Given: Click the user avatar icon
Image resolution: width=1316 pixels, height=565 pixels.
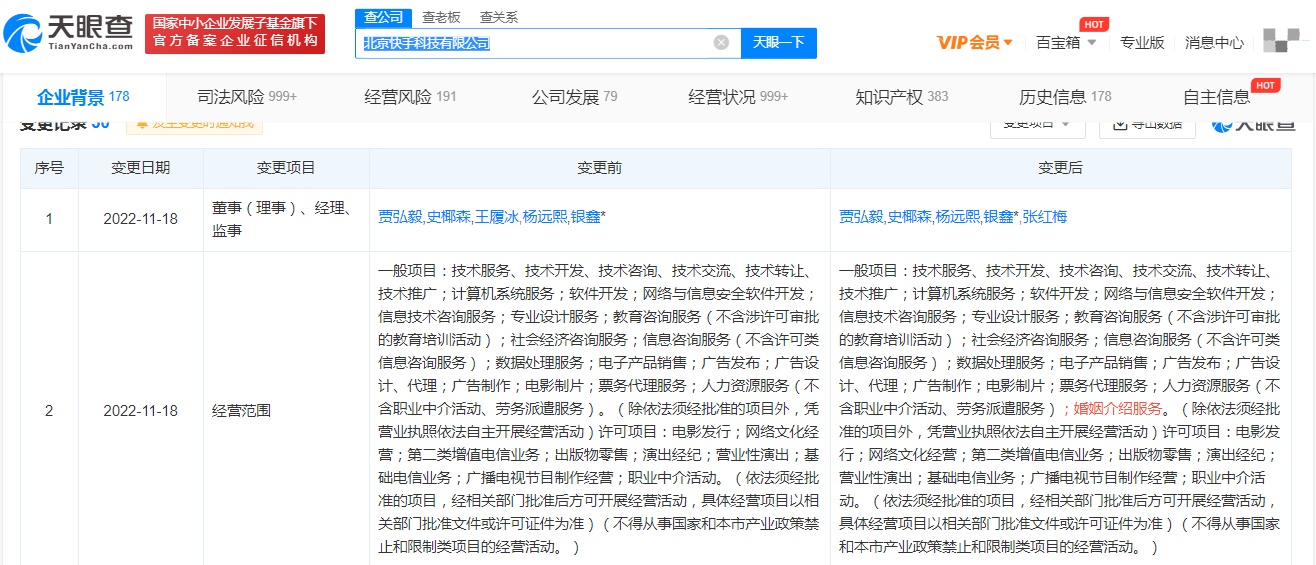Looking at the screenshot, I should pyautogui.click(x=1281, y=40).
